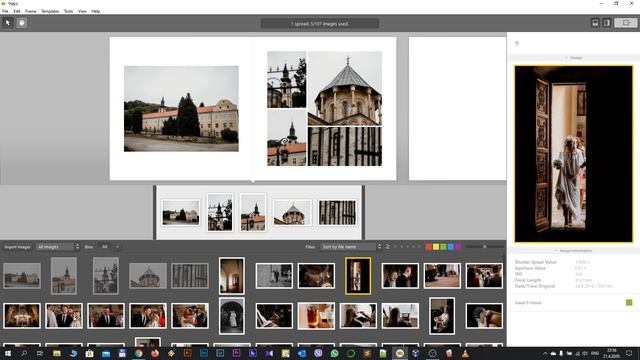Open the File menu
The image size is (640, 360).
pyautogui.click(x=5, y=11)
